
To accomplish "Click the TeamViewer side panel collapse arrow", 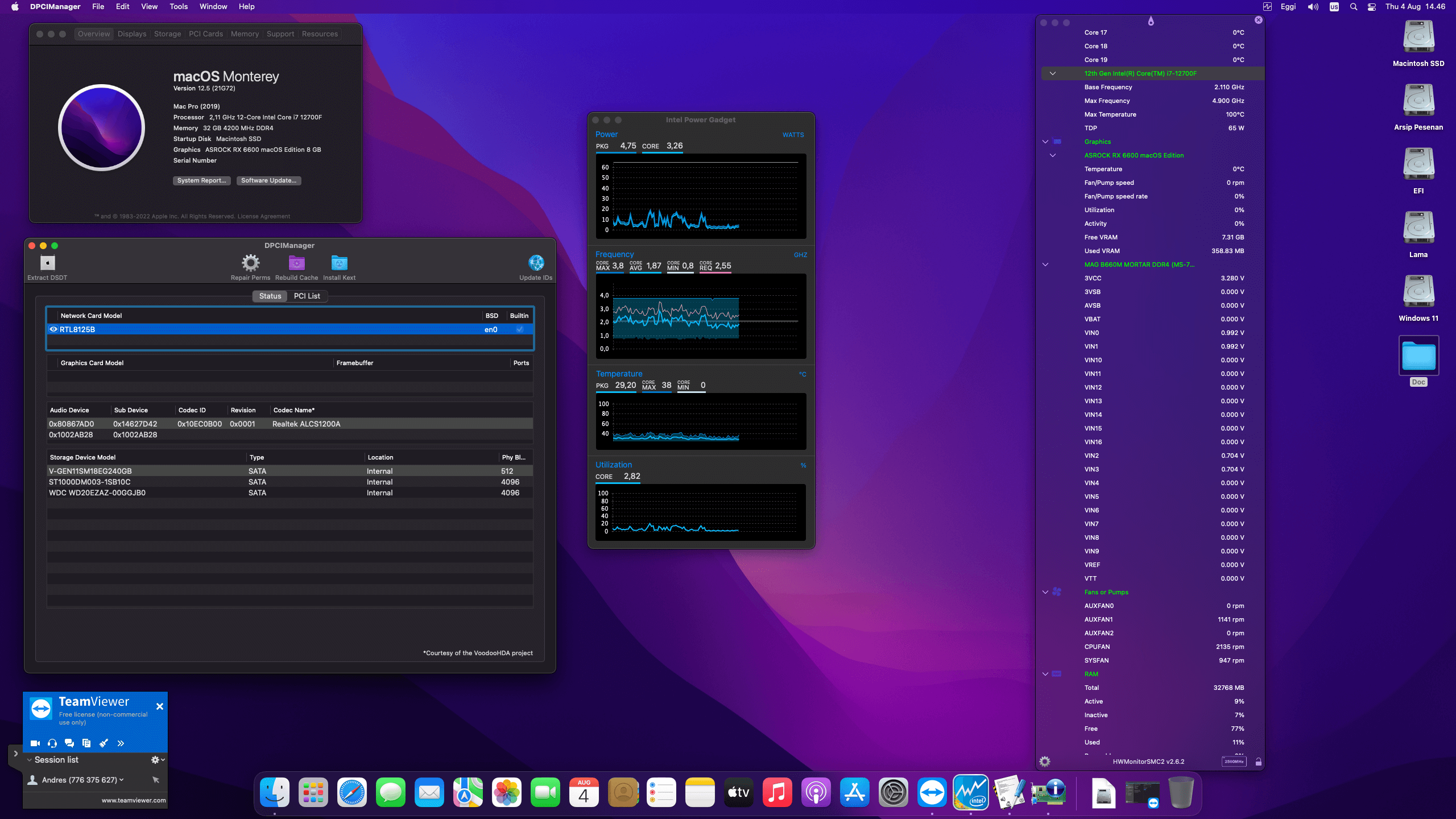I will (x=15, y=754).
